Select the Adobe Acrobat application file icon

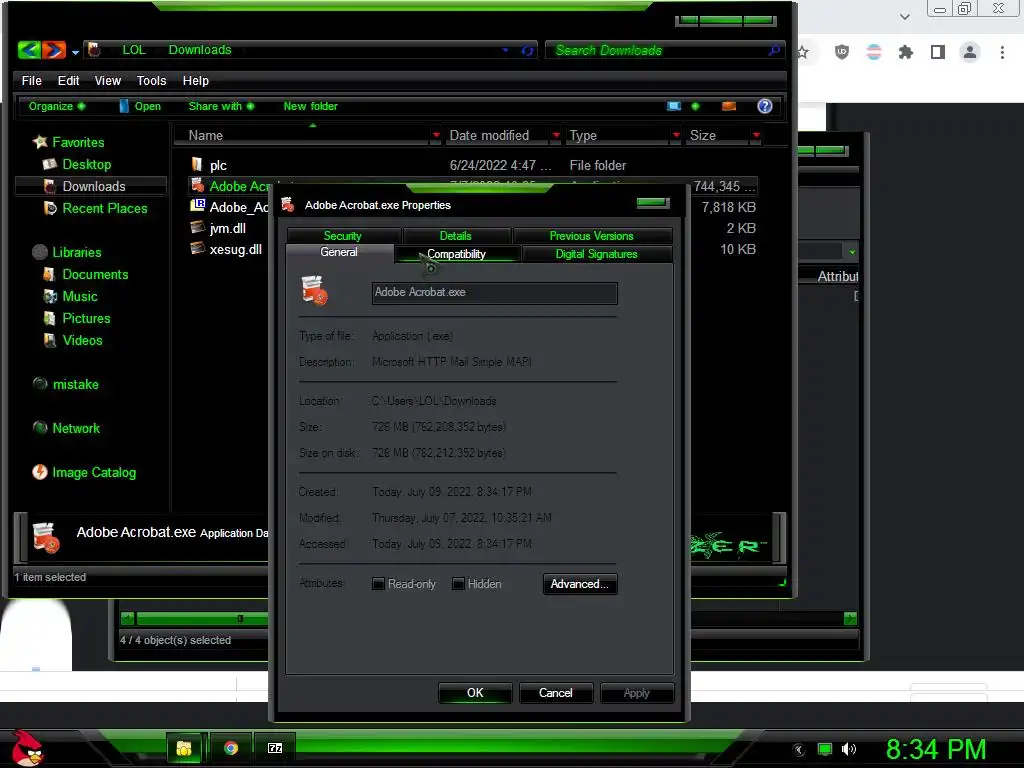pos(197,185)
